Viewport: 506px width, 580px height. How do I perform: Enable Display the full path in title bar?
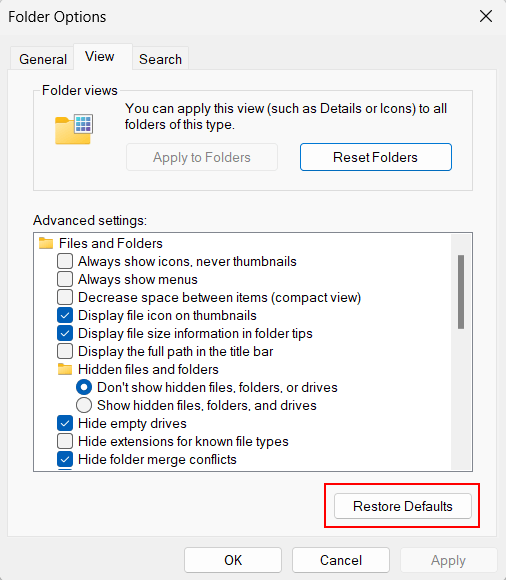pos(65,351)
